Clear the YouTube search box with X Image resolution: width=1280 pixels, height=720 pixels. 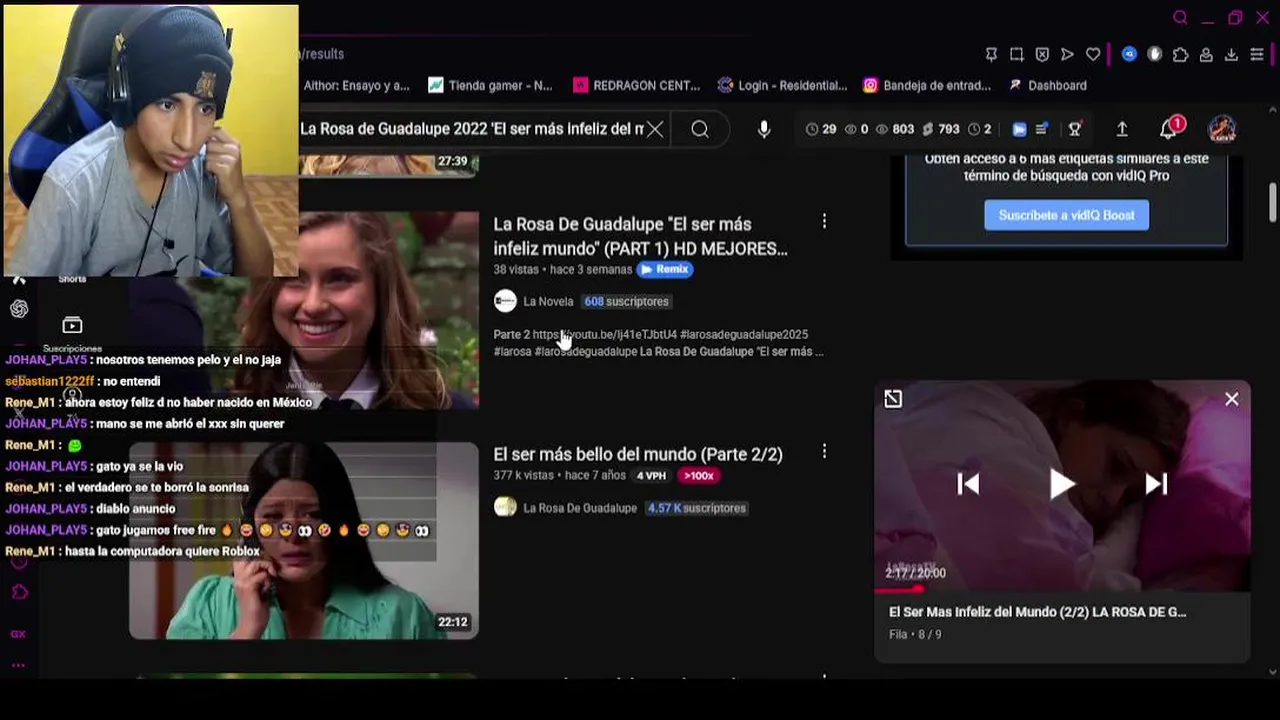coord(654,129)
